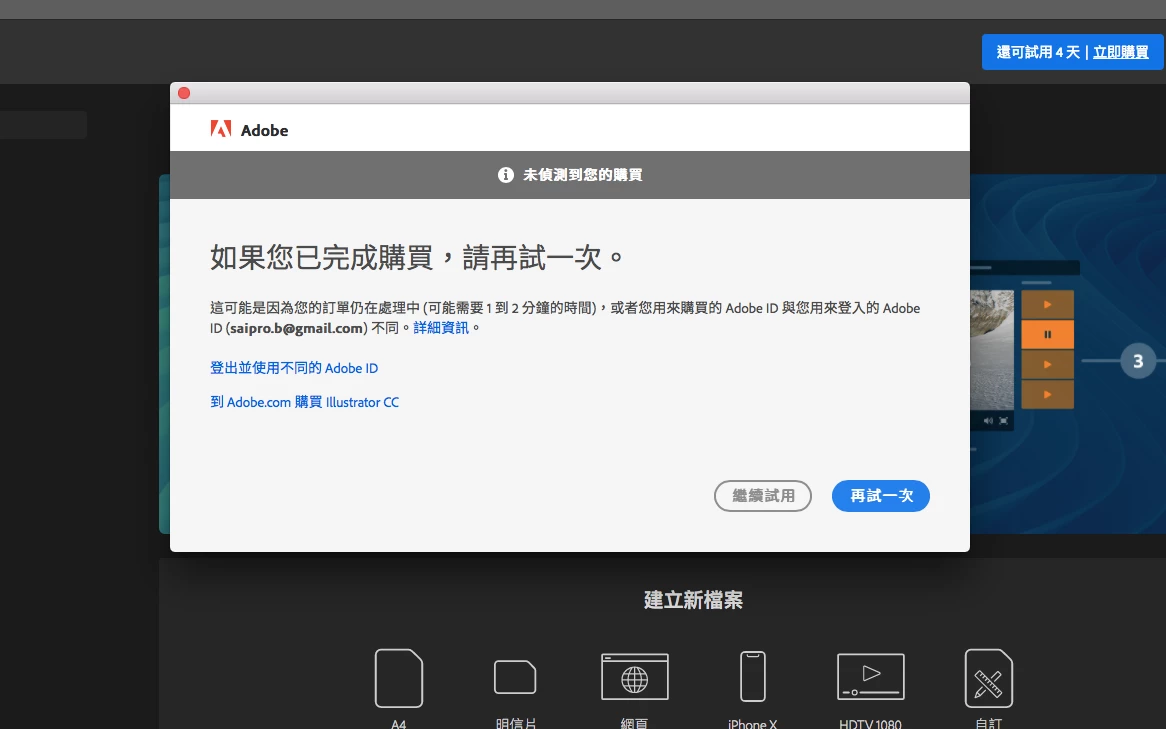Click the 繼續試用 button

[x=763, y=496]
